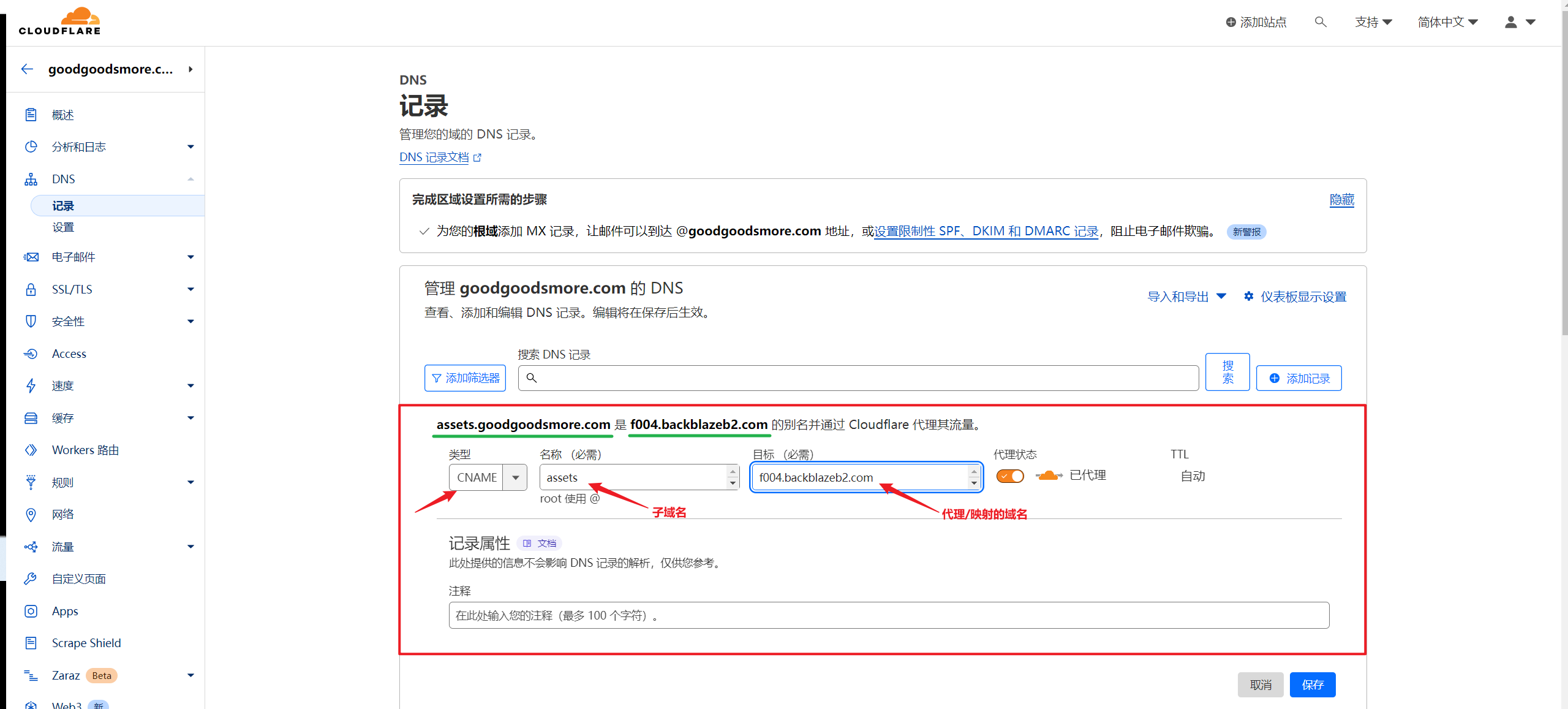Image resolution: width=1568 pixels, height=709 pixels.
Task: Open the SPF、DKIM 和 DMARC 记录 link
Action: pyautogui.click(x=986, y=231)
